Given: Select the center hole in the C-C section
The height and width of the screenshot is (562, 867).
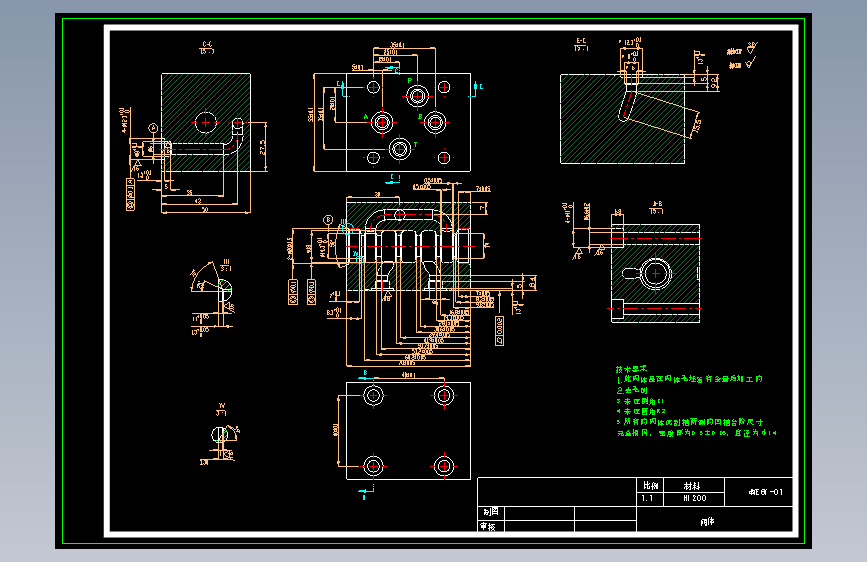Looking at the screenshot, I should [x=206, y=122].
